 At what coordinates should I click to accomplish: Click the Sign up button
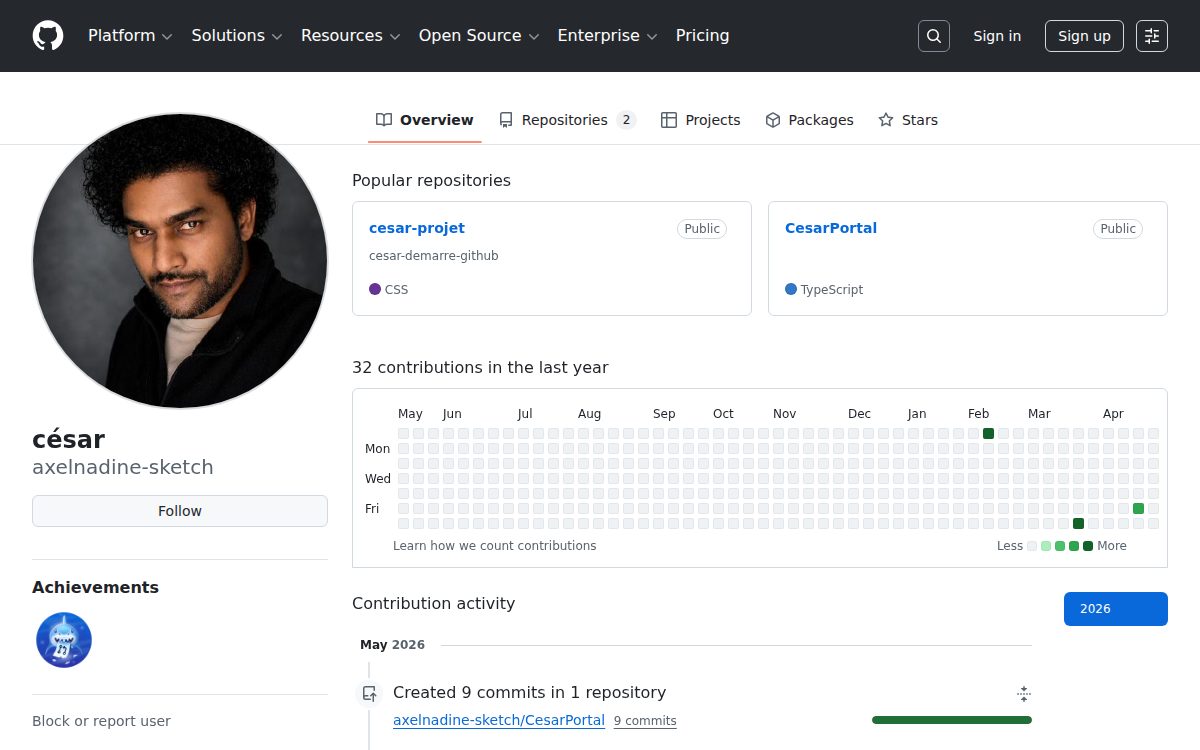click(x=1084, y=36)
